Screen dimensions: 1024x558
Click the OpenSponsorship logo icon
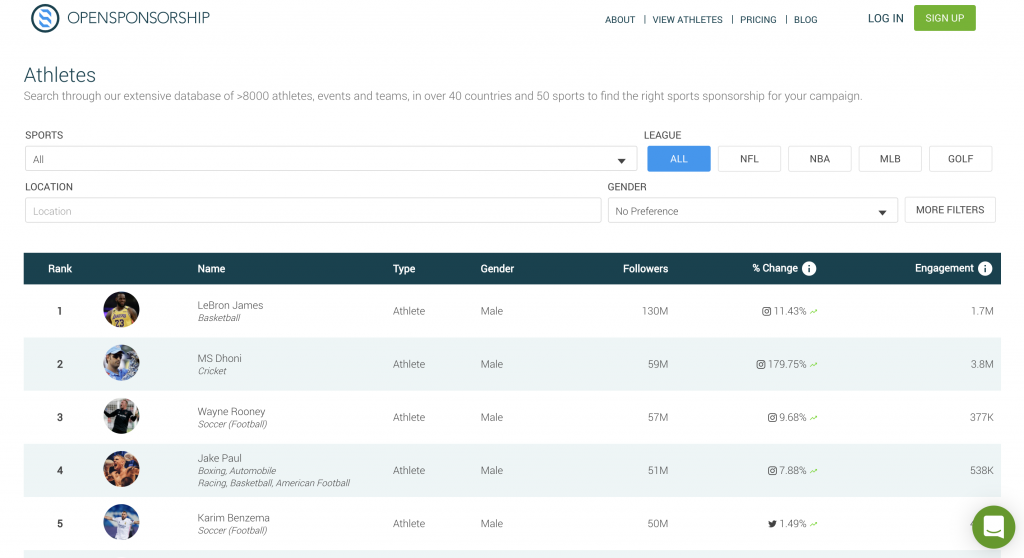pyautogui.click(x=45, y=18)
